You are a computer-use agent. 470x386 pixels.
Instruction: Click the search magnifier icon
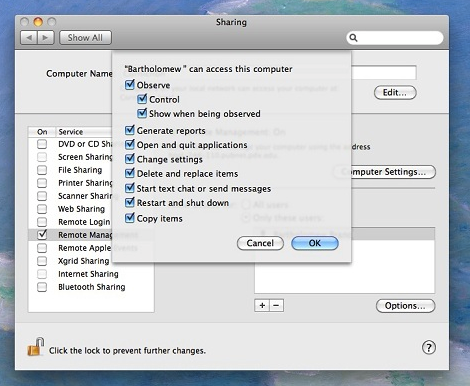(x=353, y=38)
